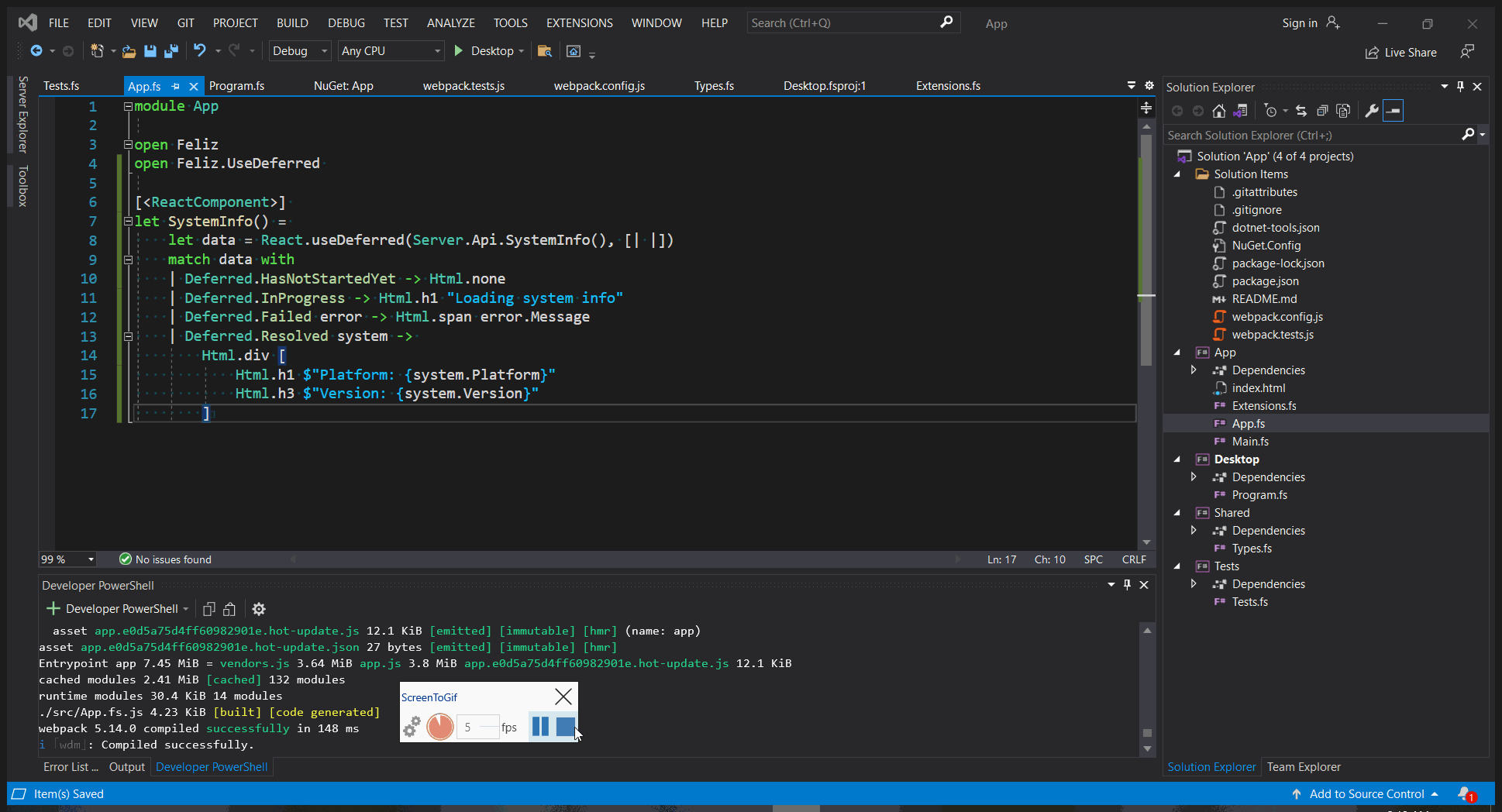Pin the Developer PowerShell panel
This screenshot has height=812, width=1502.
coord(1128,585)
